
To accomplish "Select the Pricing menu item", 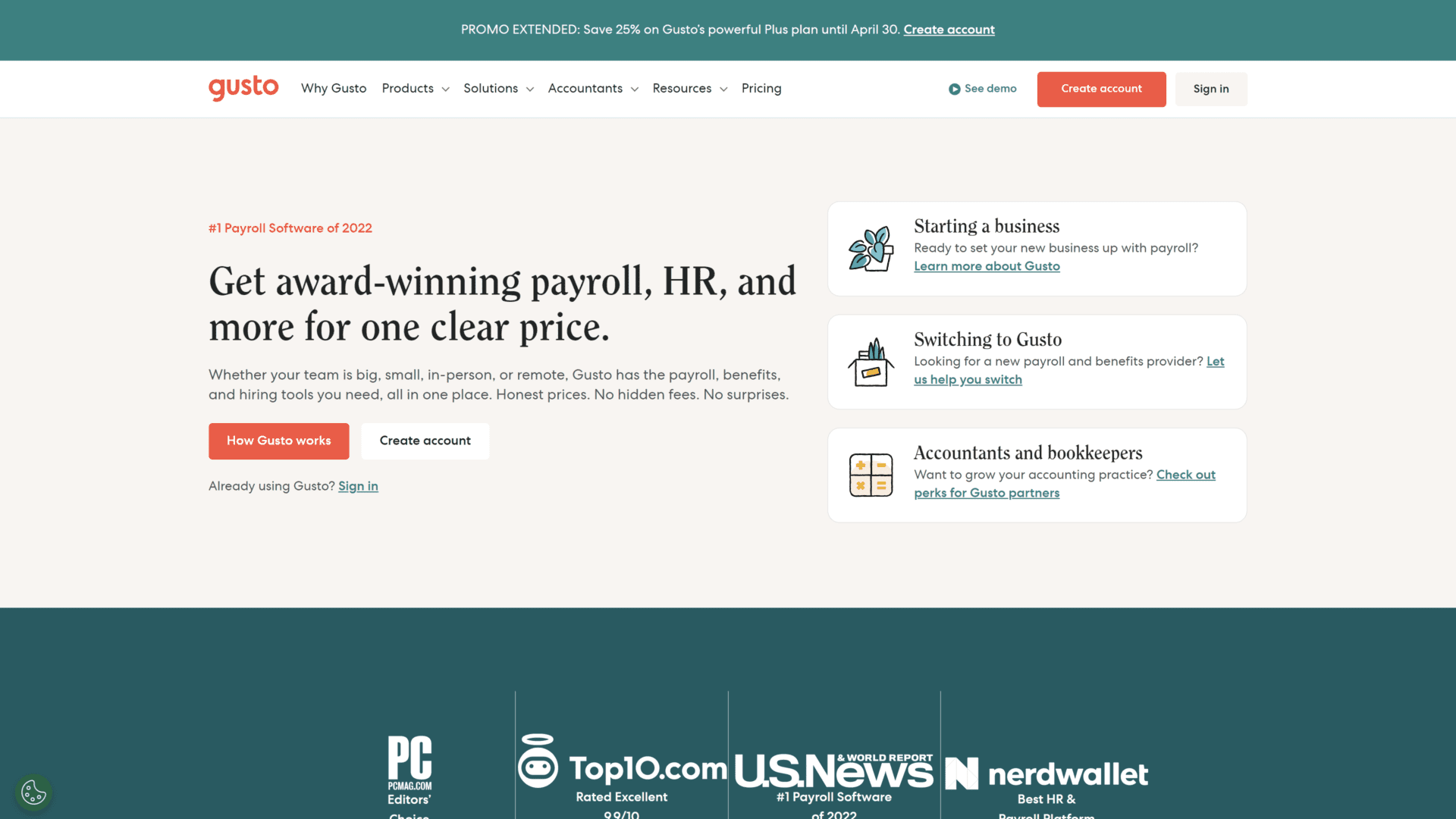I will 761,89.
